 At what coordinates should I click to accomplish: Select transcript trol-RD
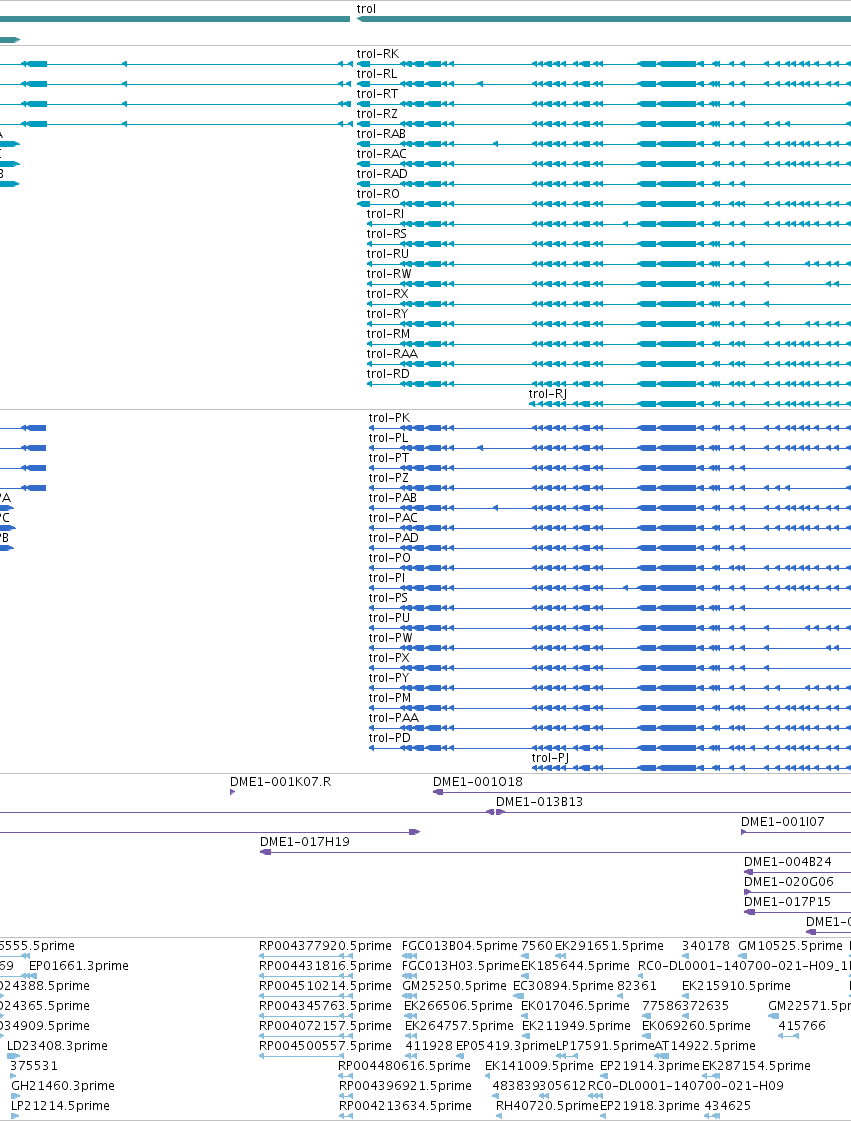point(388,374)
